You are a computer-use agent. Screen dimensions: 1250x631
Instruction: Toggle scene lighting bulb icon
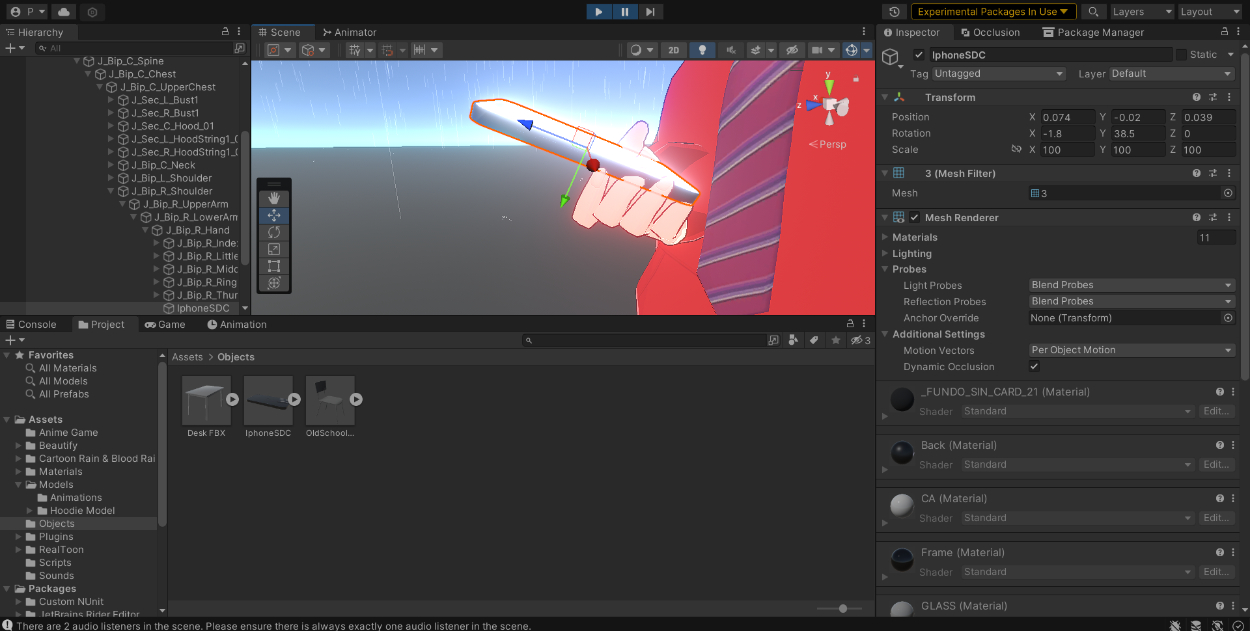(702, 50)
